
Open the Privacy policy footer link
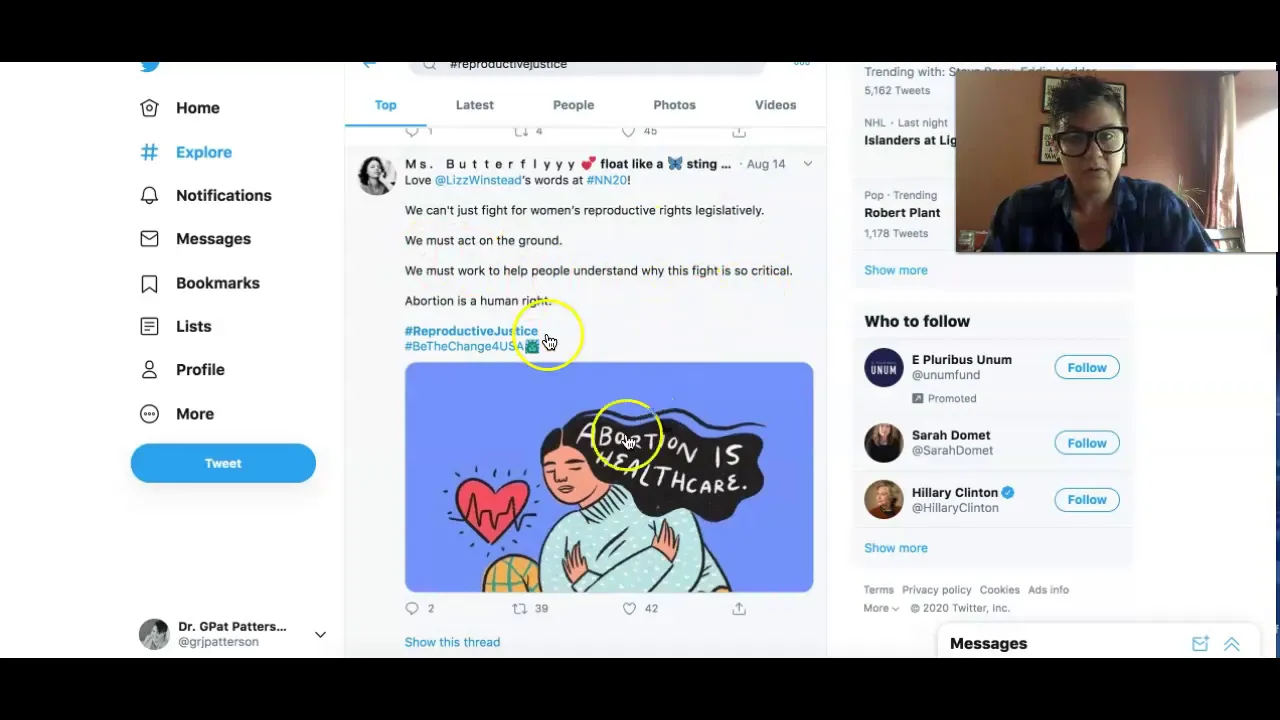(x=936, y=590)
